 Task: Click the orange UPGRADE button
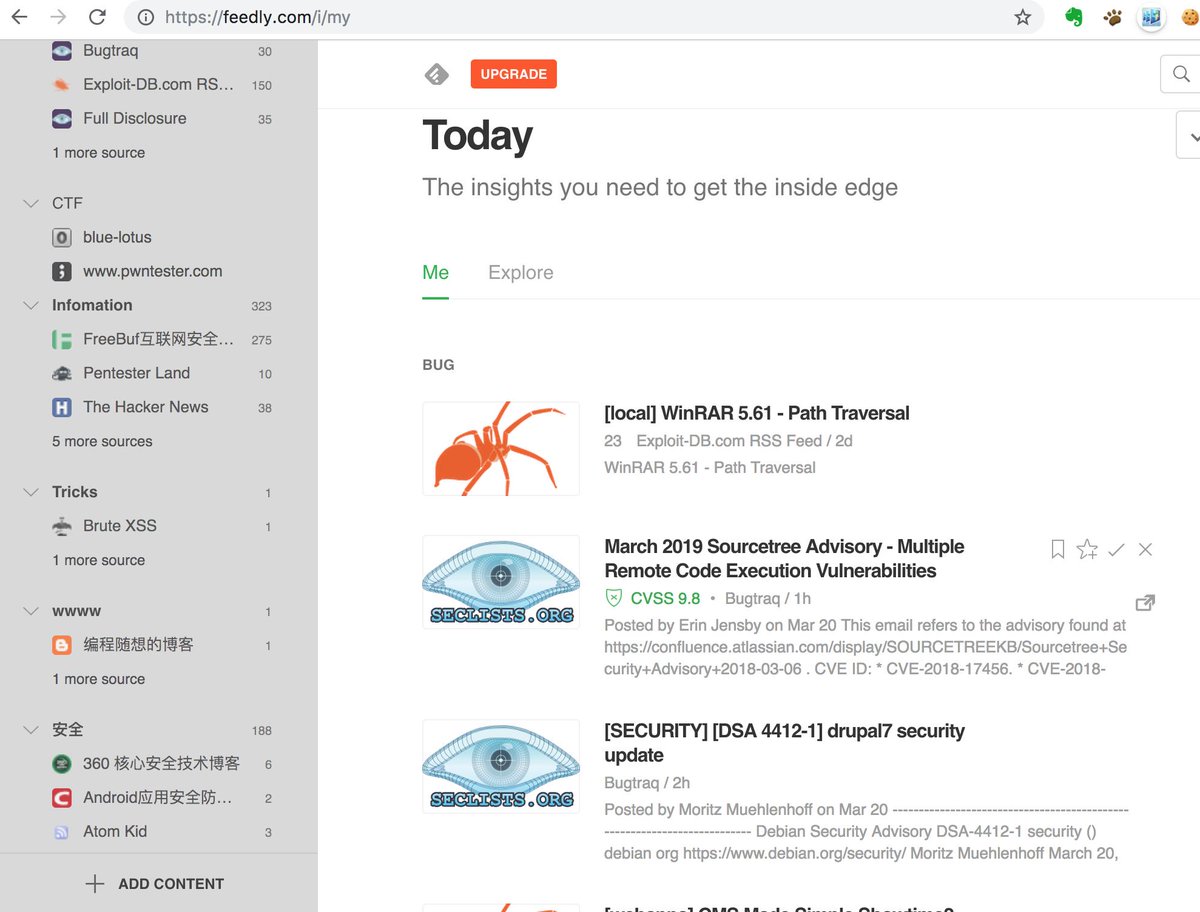513,74
